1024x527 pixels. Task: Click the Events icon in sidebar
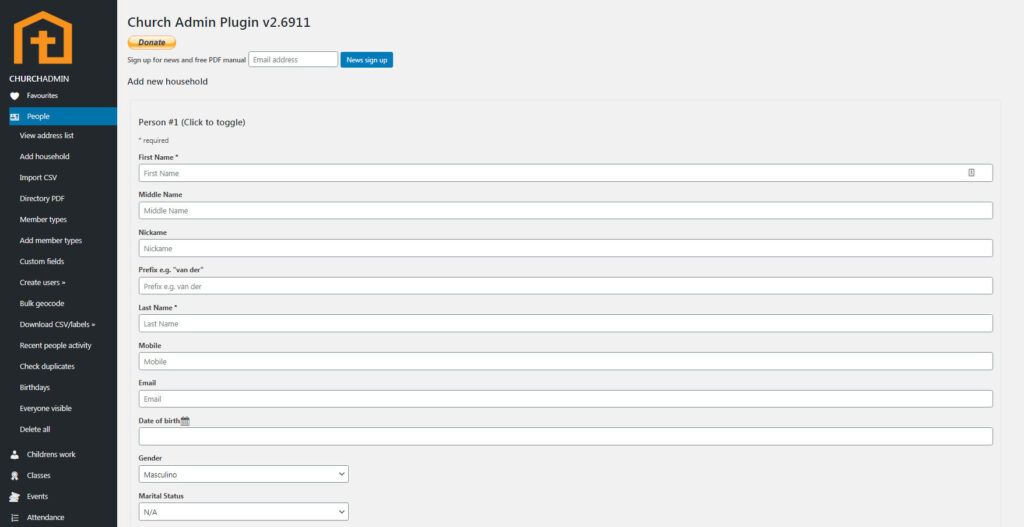click(x=14, y=497)
